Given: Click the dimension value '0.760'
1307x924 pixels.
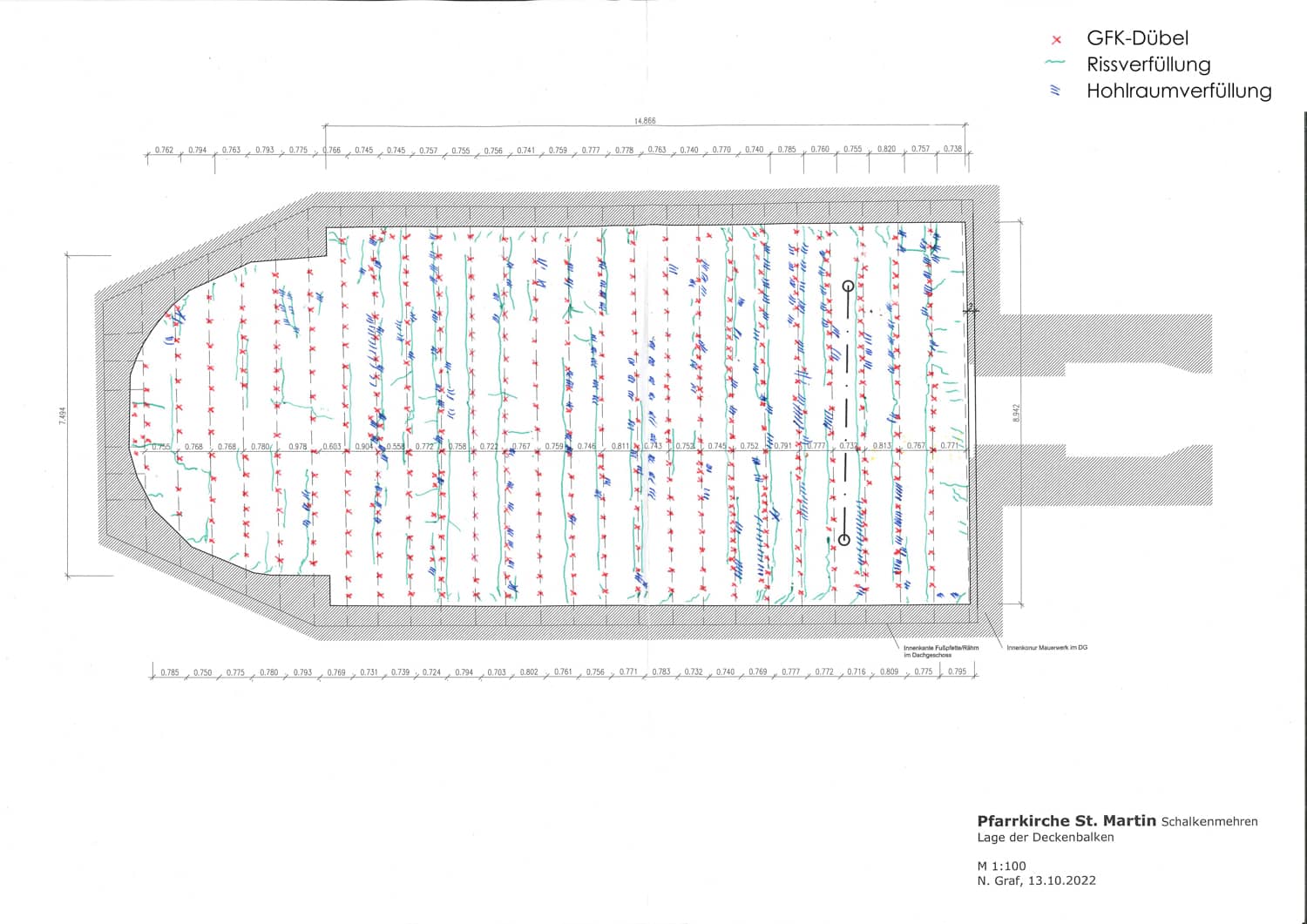Looking at the screenshot, I should coord(820,149).
